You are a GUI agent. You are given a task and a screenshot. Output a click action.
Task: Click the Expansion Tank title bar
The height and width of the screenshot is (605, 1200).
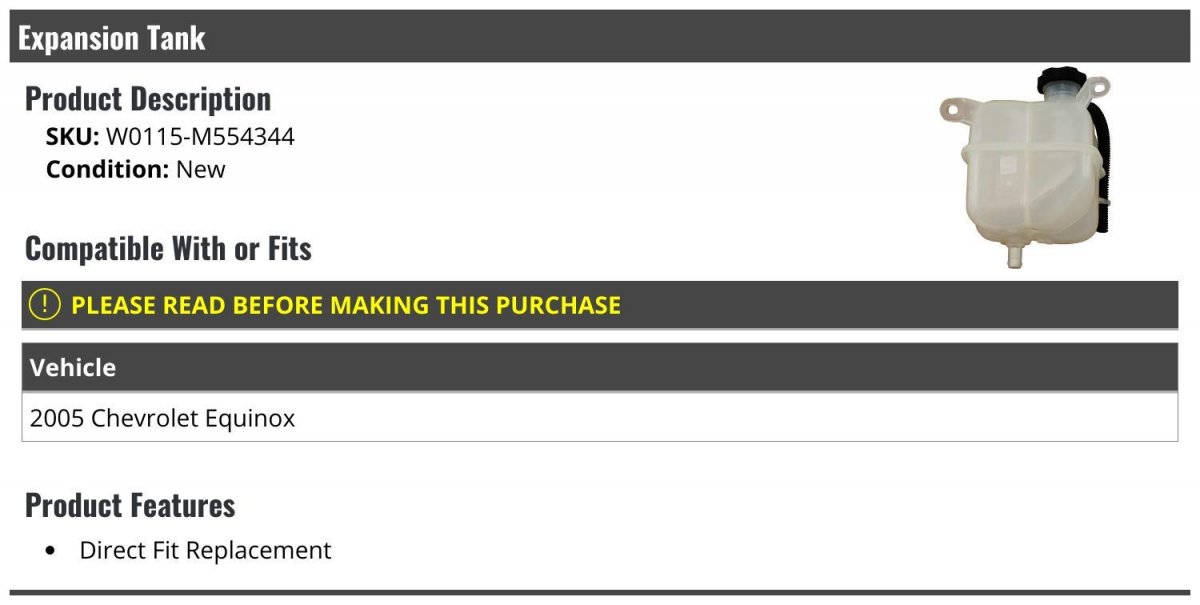pos(600,37)
